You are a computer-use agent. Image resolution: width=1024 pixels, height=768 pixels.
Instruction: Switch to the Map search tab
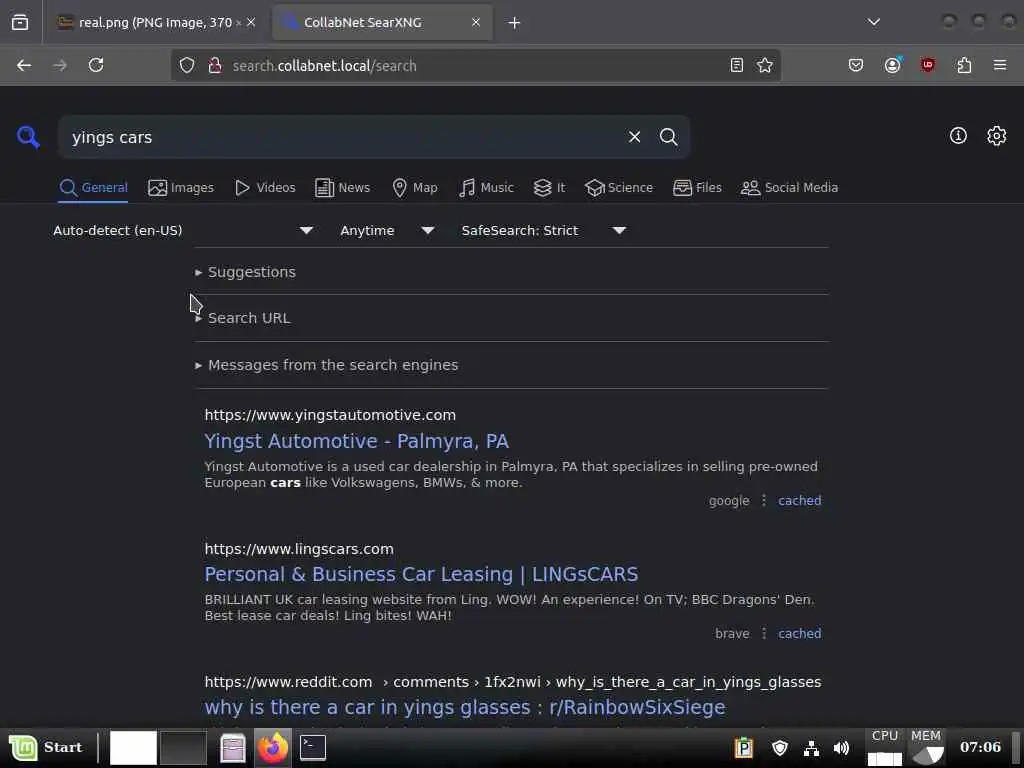[415, 187]
